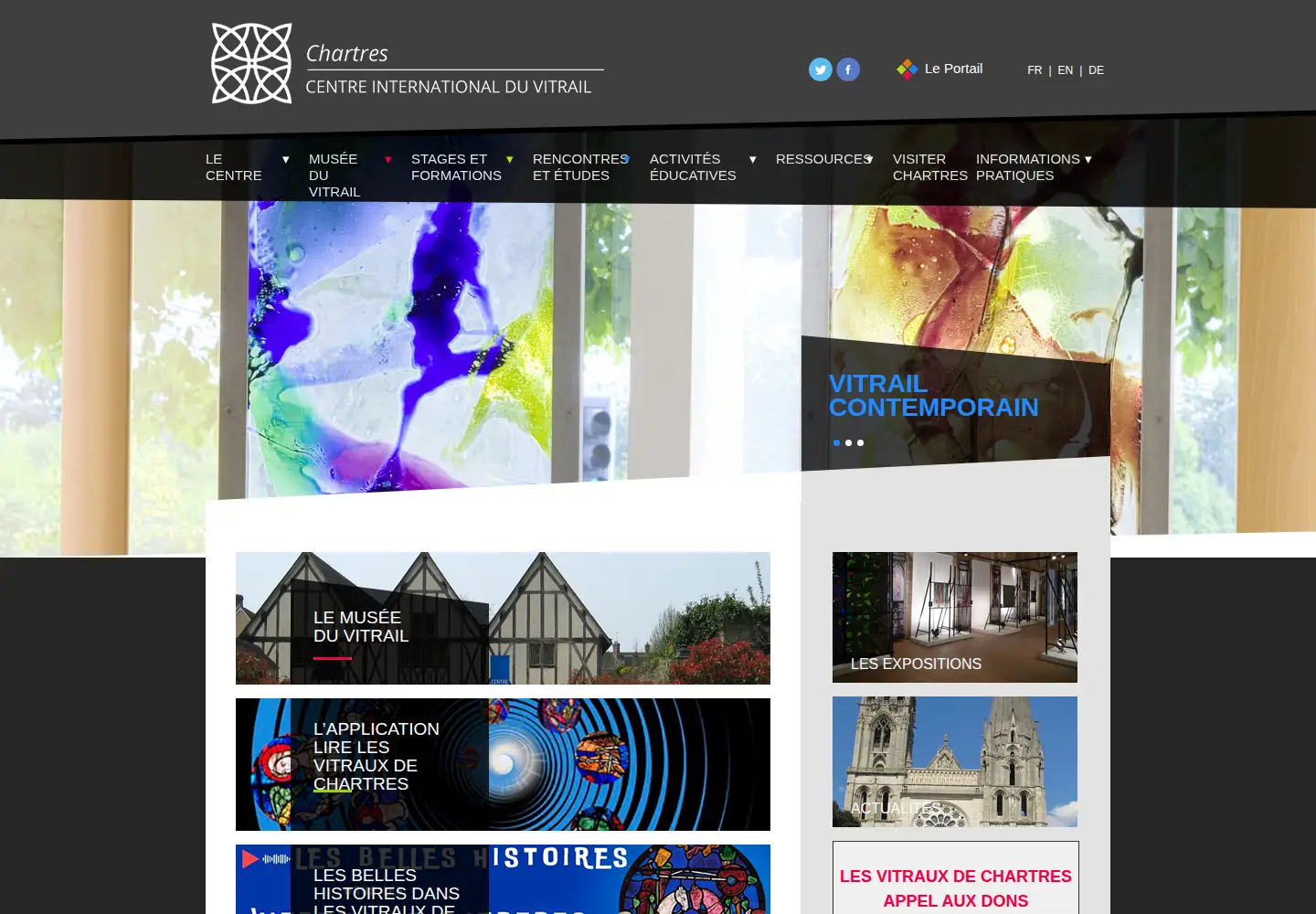Click Centre International du Vitrail title
The image size is (1316, 914).
pos(448,87)
